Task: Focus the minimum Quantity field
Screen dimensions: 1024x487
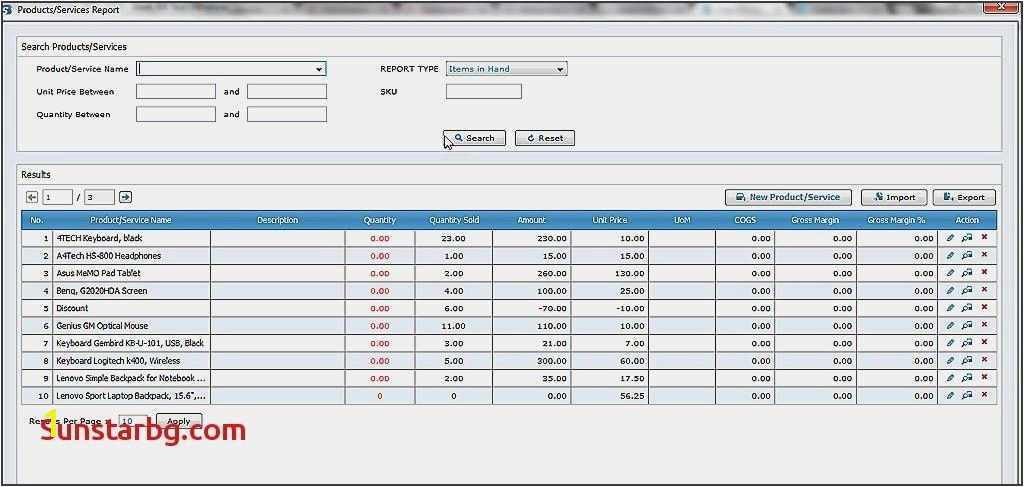Action: 176,114
